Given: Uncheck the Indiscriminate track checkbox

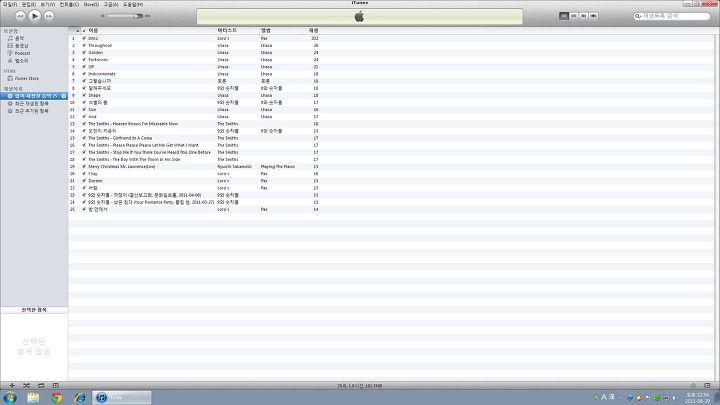Looking at the screenshot, I should pos(84,74).
